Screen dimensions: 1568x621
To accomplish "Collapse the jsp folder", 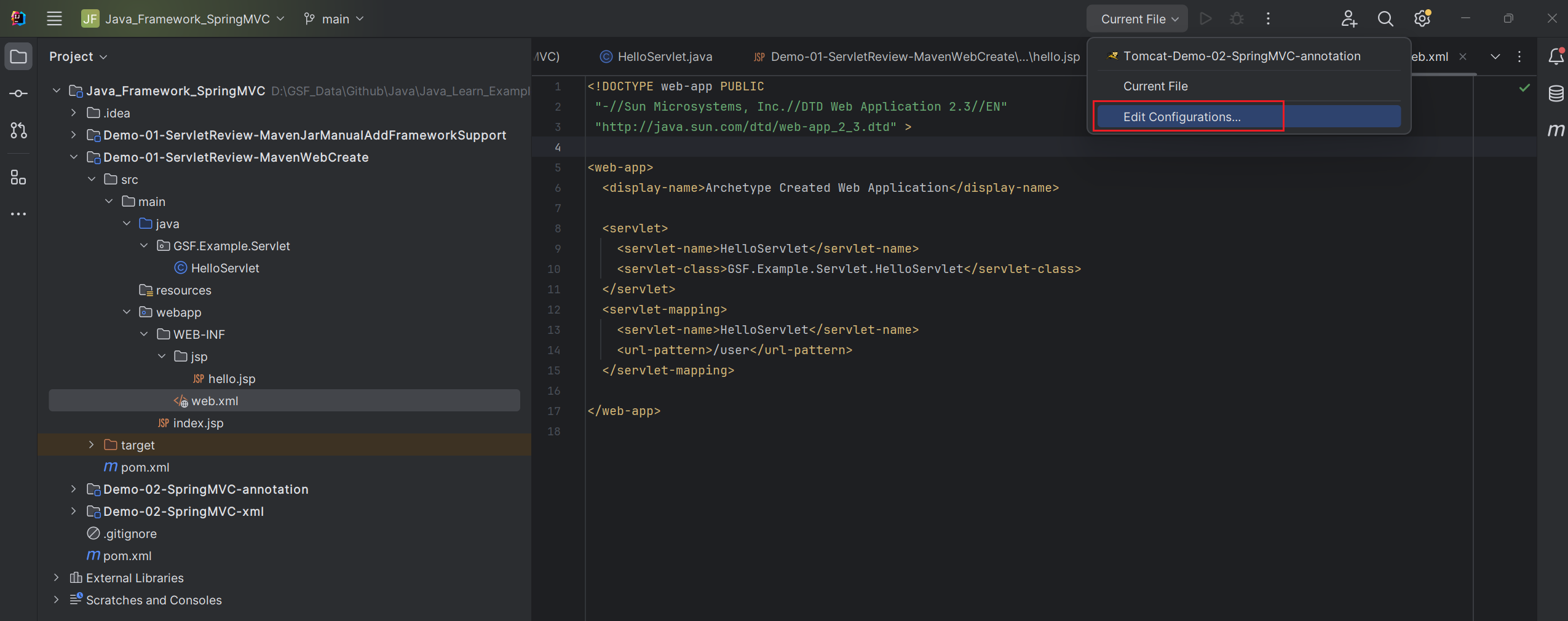I will point(162,357).
